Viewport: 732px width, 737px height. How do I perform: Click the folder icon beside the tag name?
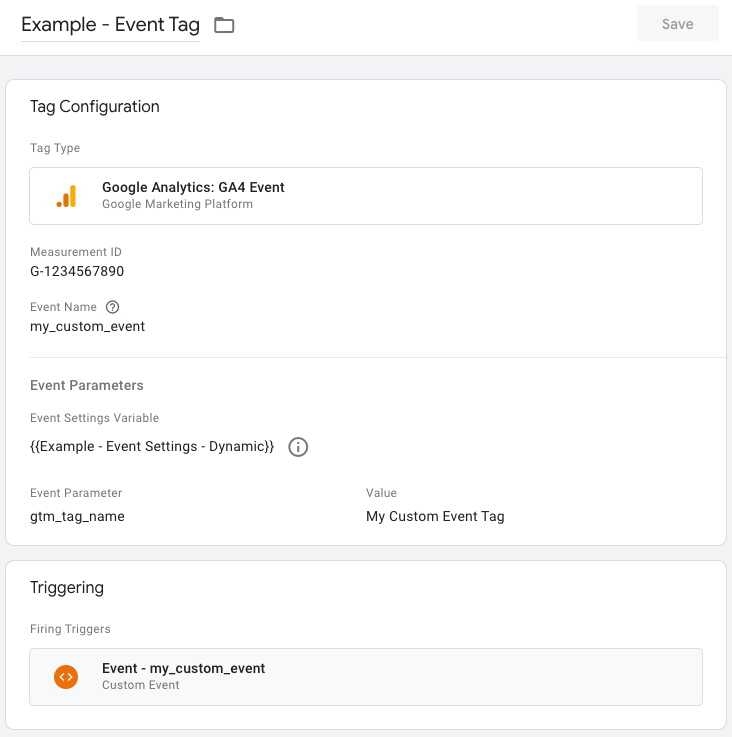[x=224, y=25]
